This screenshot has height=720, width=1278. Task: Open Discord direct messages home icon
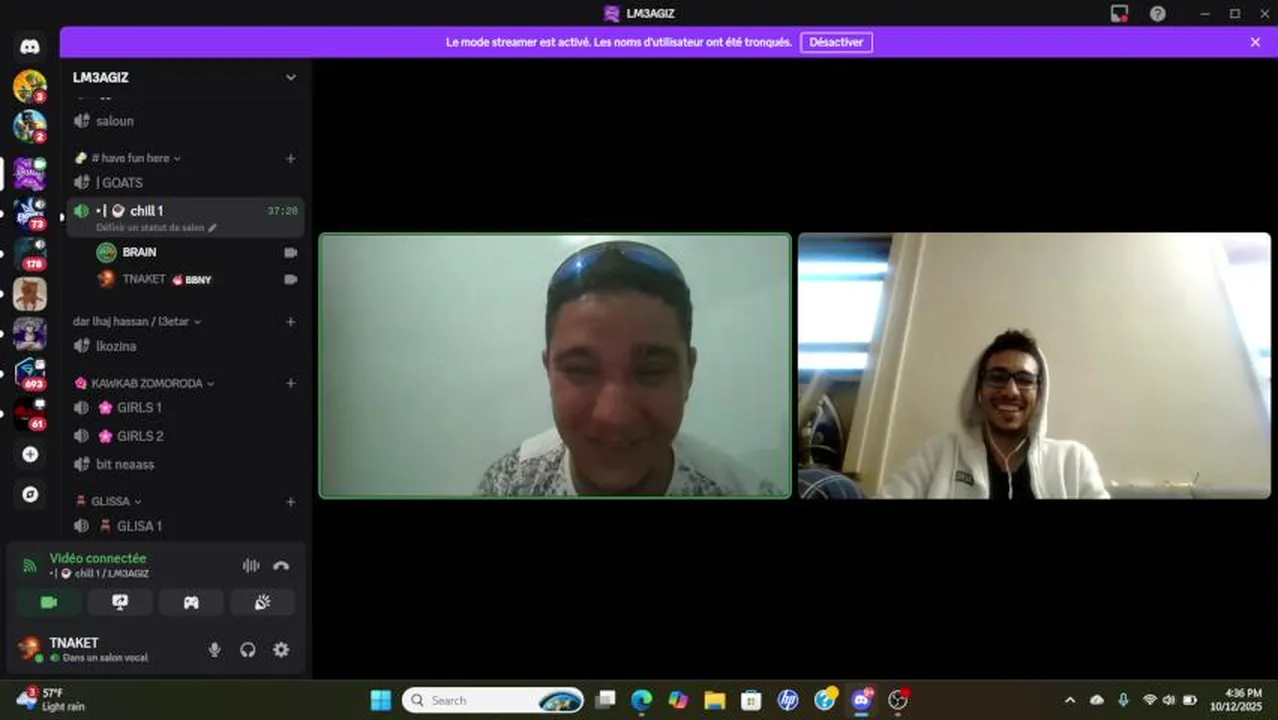point(30,46)
